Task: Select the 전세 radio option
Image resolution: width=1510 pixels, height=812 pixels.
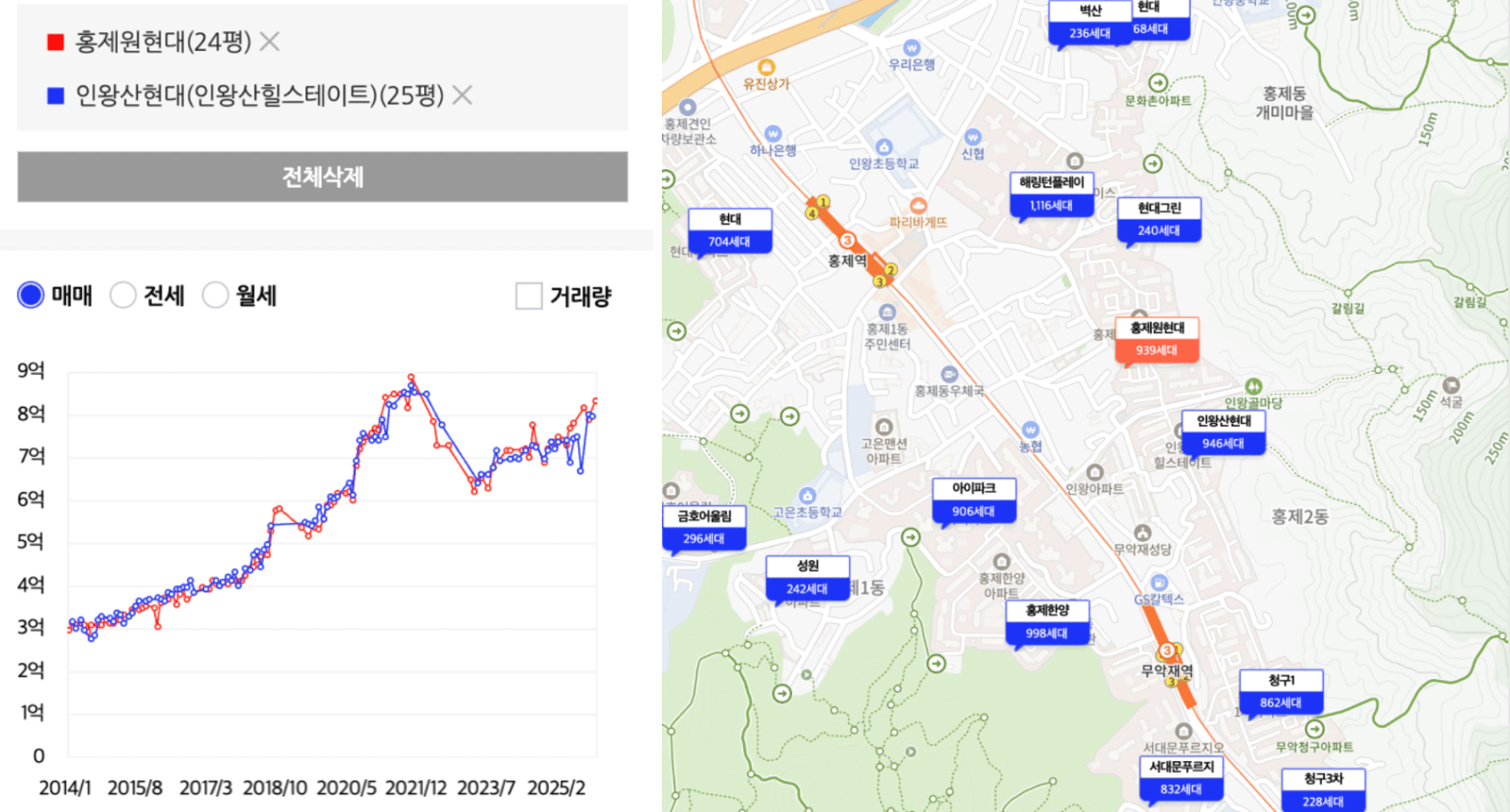Action: click(x=123, y=296)
